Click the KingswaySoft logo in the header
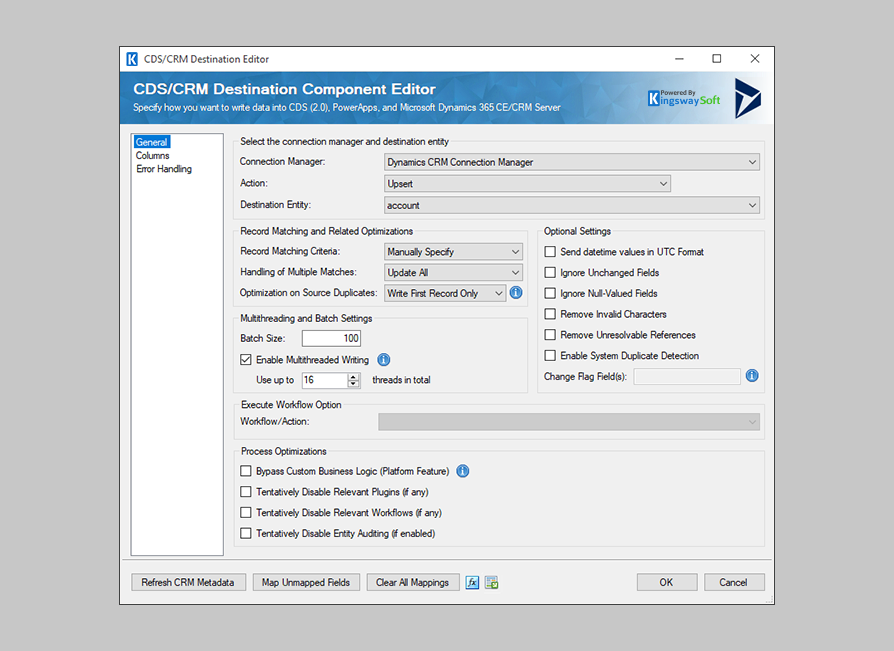This screenshot has height=651, width=894. tap(684, 99)
